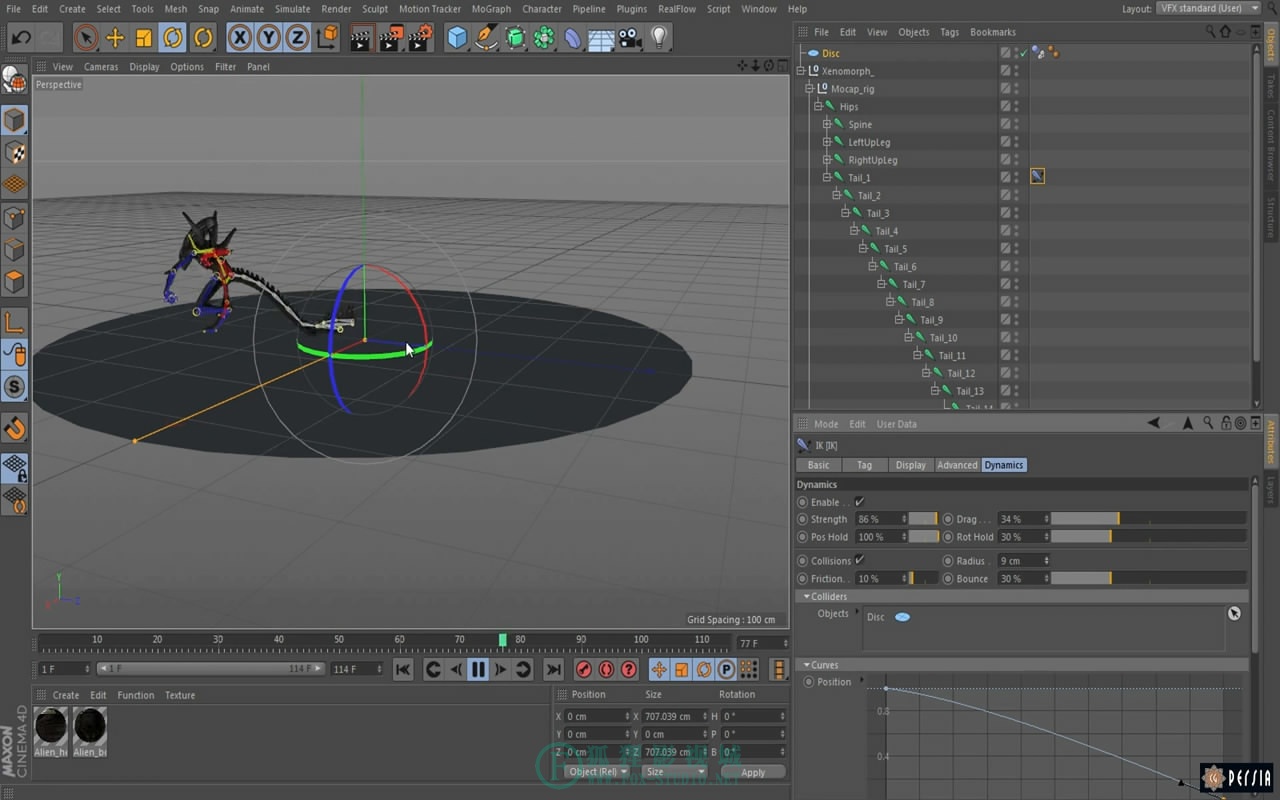Click the Record Active Objects button
The height and width of the screenshot is (800, 1280).
[x=584, y=669]
